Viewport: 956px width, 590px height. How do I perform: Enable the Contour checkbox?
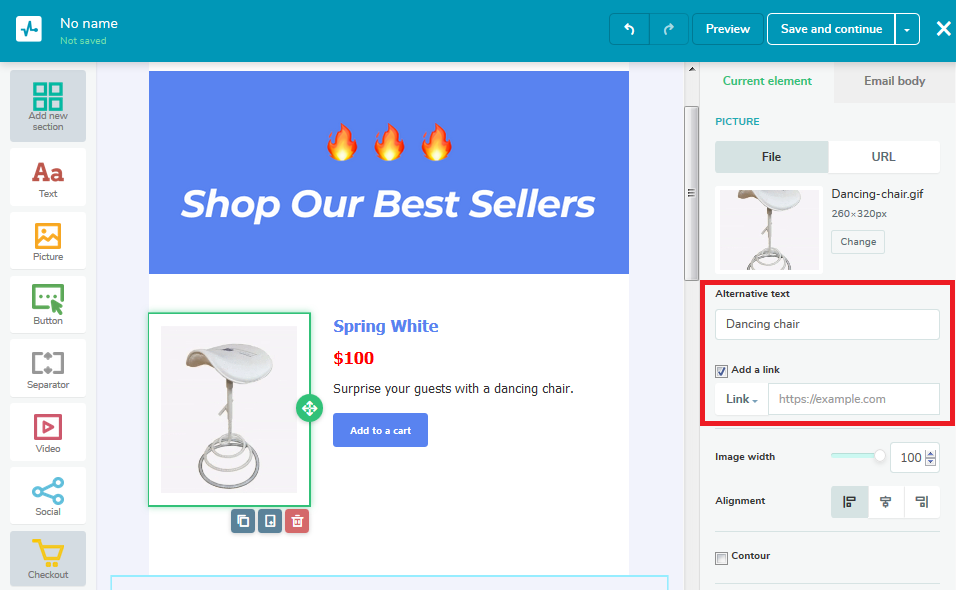[x=721, y=558]
